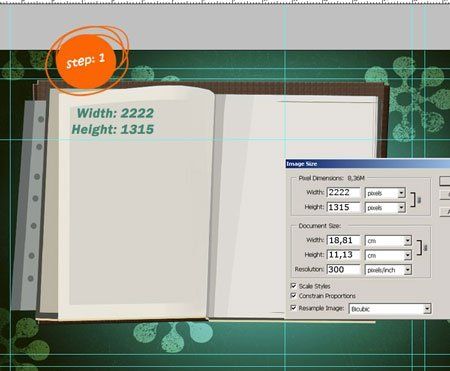Click the Image Size dialog title bar
This screenshot has width=450, height=371.
coord(368,164)
